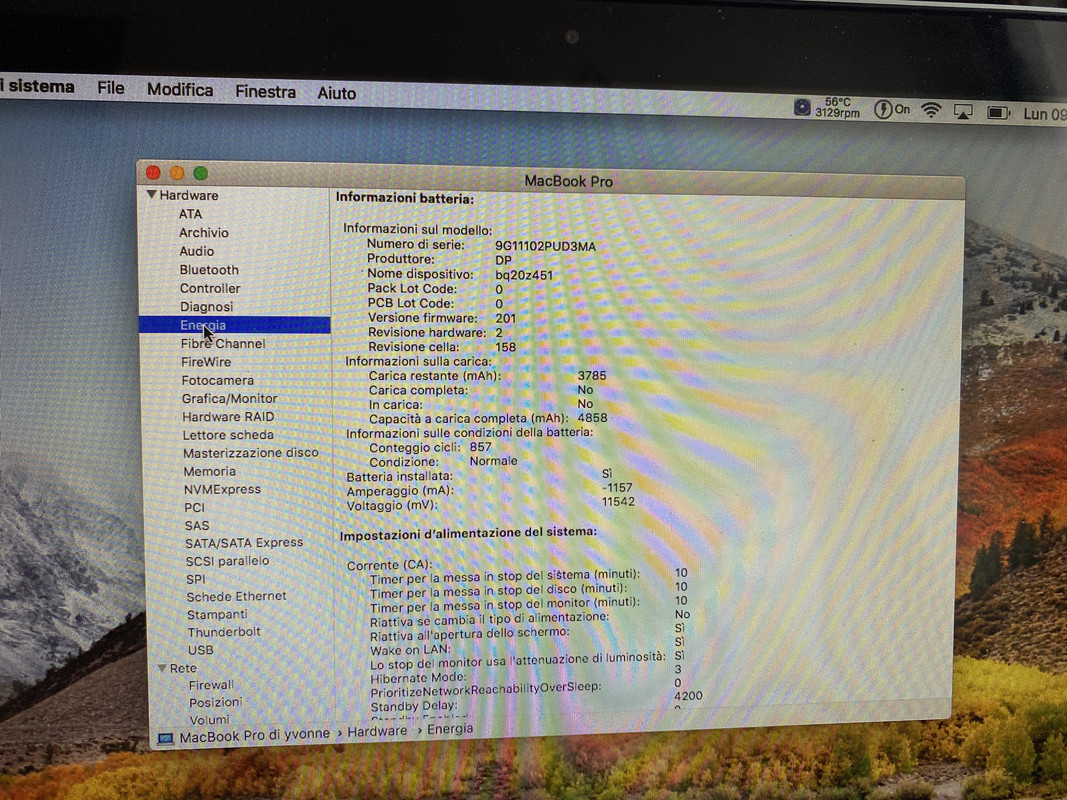Click the temperature and fan speed menu bar icon
The width and height of the screenshot is (1067, 800).
click(827, 107)
